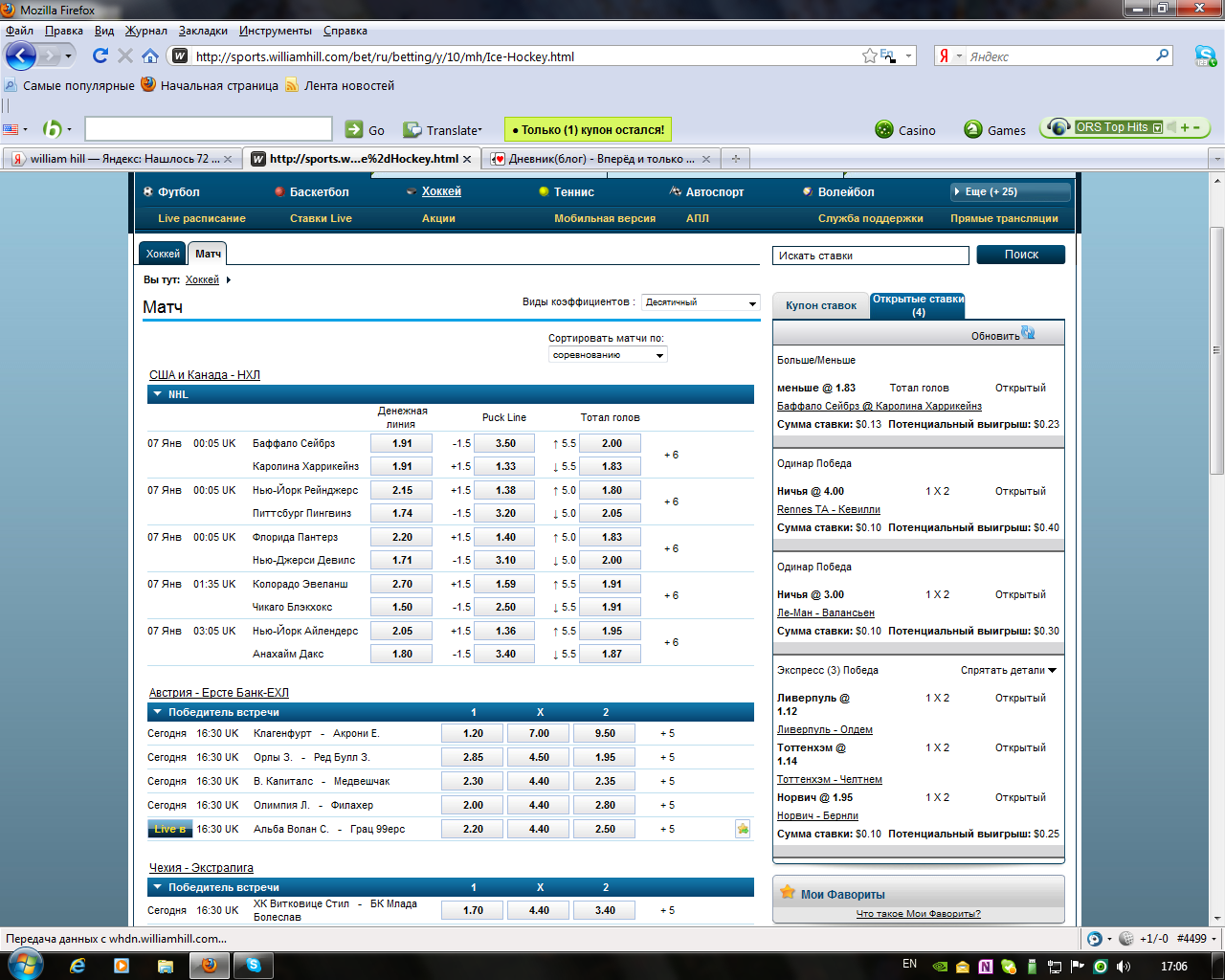
Task: Open the match sorting dropdown (соревнованию)
Action: 608,355
